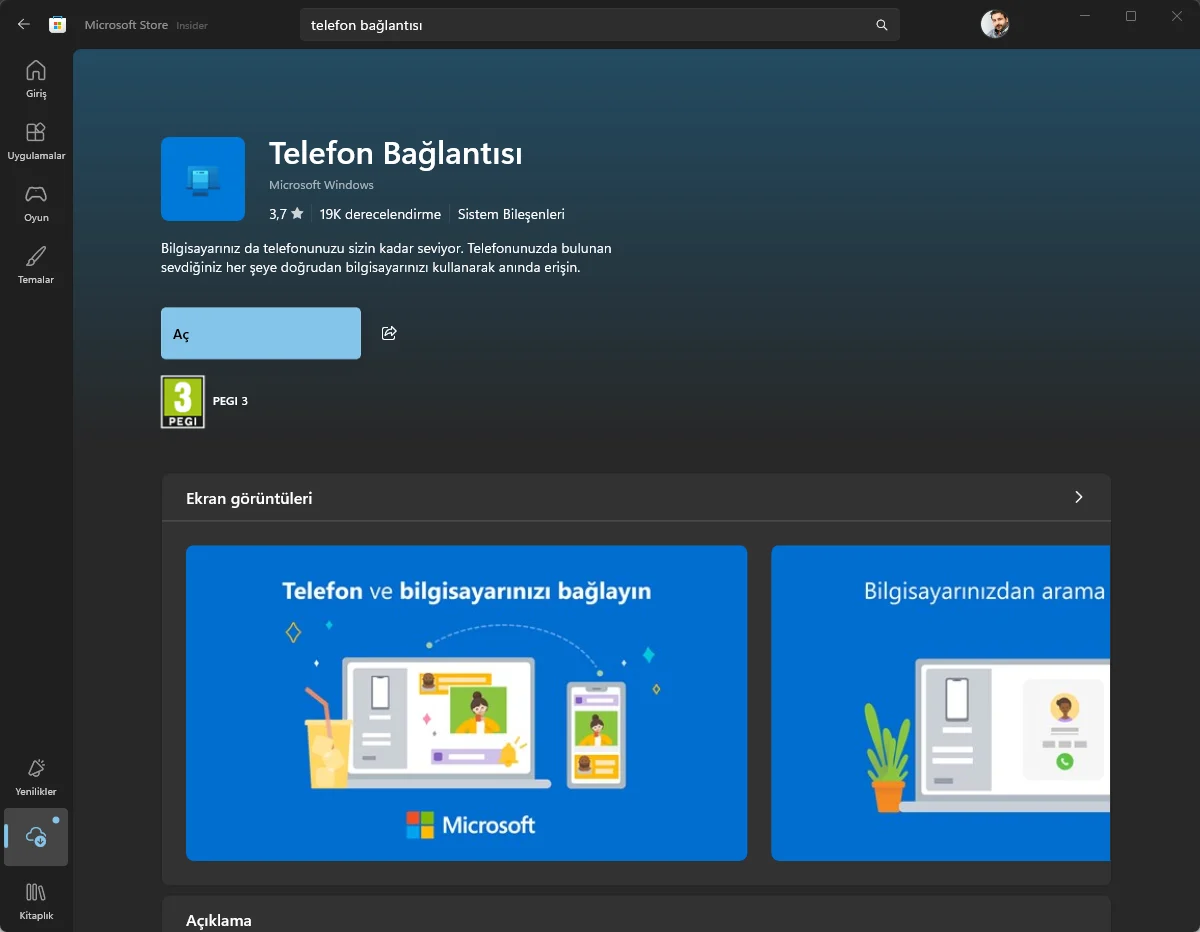Click the PEGI 3 rating badge
Image resolution: width=1200 pixels, height=932 pixels.
pyautogui.click(x=183, y=402)
